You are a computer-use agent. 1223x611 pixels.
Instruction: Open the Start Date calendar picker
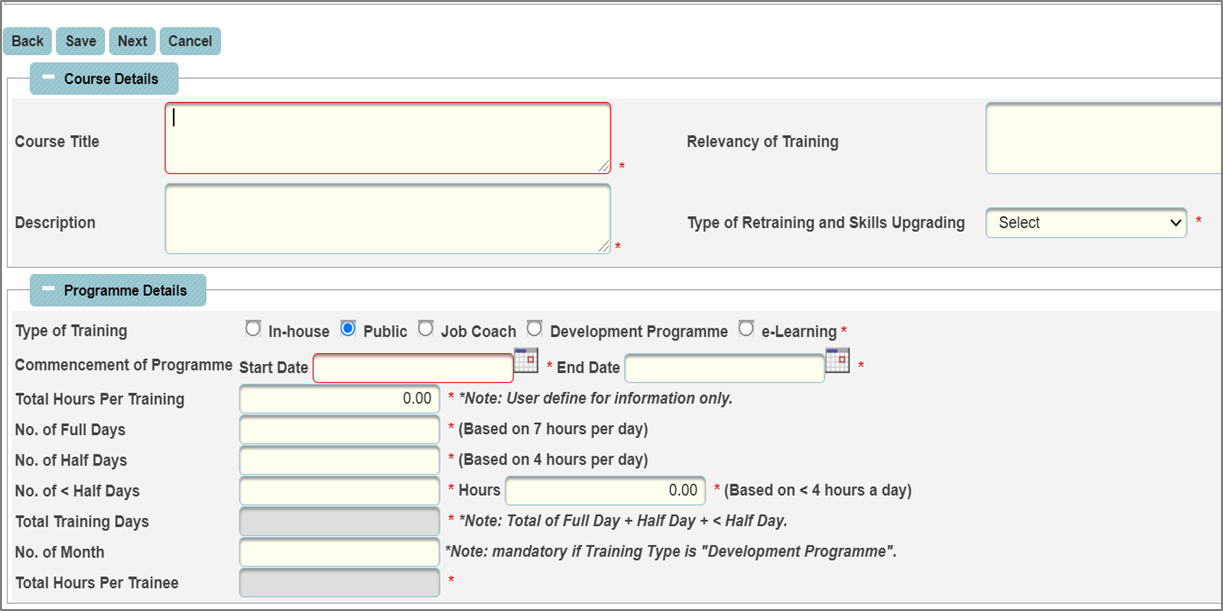[x=526, y=361]
